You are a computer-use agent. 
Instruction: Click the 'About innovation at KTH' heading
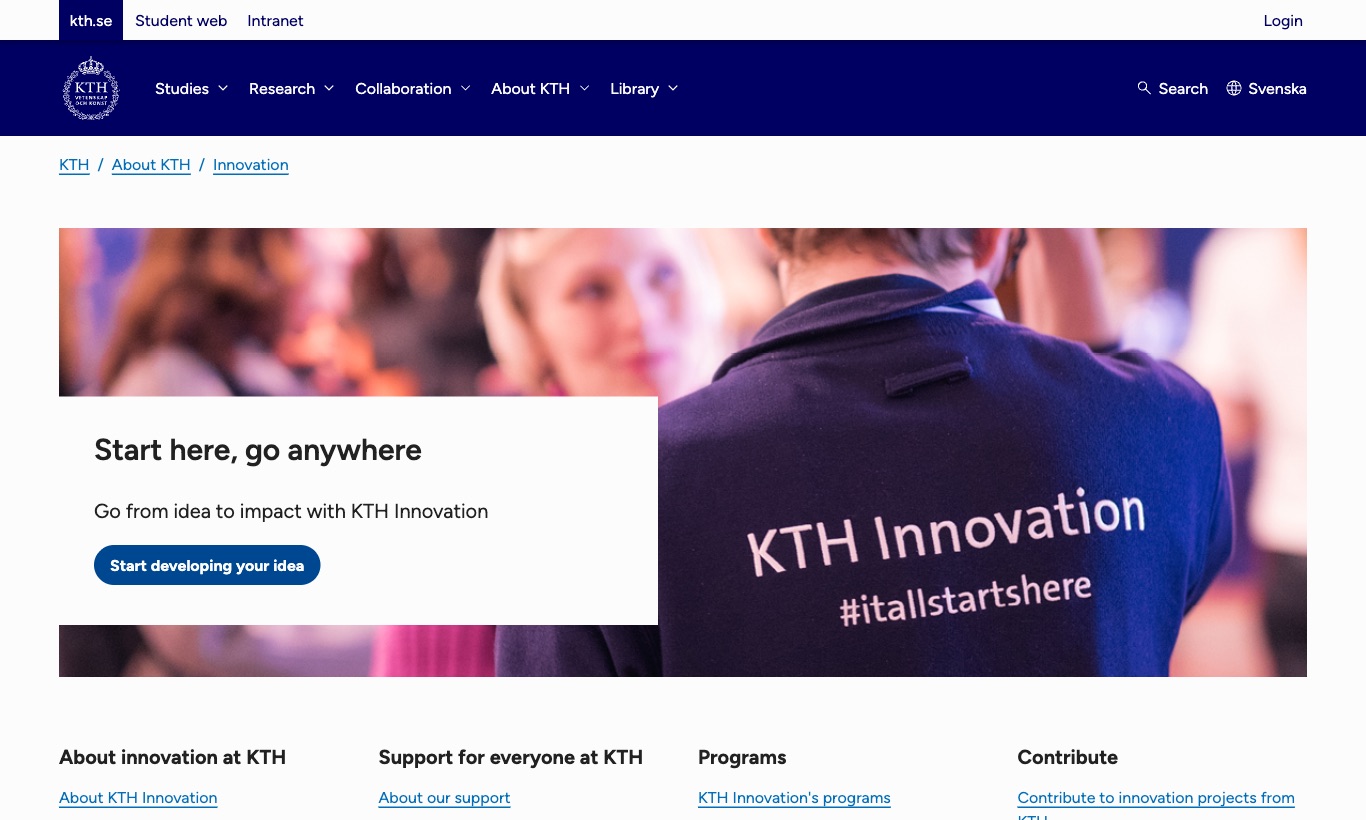172,757
